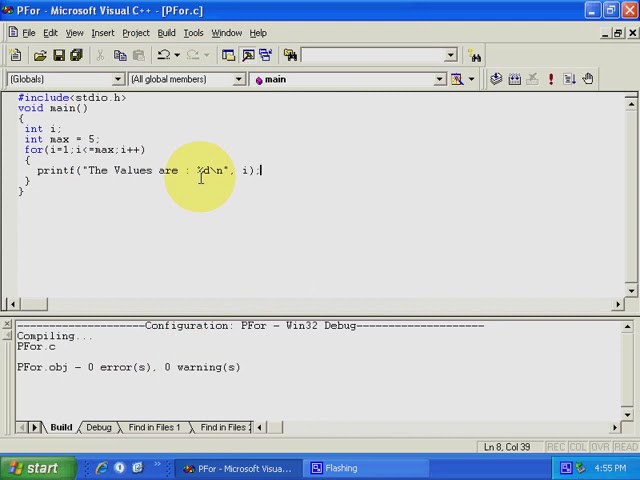Open the Insert menu

(x=103, y=33)
